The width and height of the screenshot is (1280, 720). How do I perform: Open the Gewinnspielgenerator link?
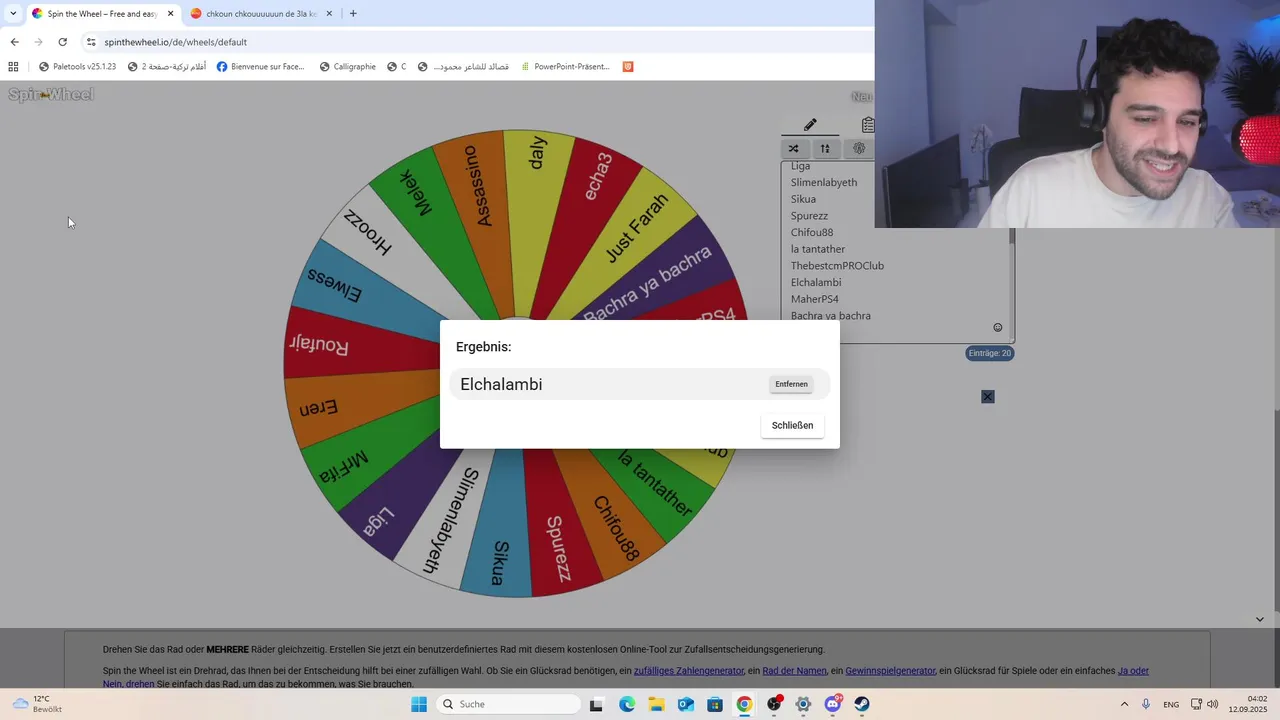[x=890, y=671]
